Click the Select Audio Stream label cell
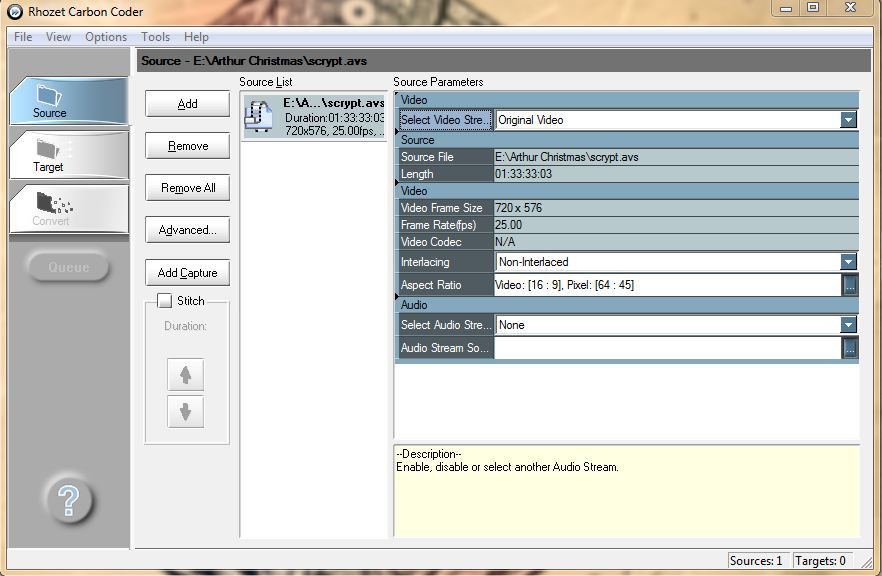Viewport: 882px width, 576px height. 445,325
